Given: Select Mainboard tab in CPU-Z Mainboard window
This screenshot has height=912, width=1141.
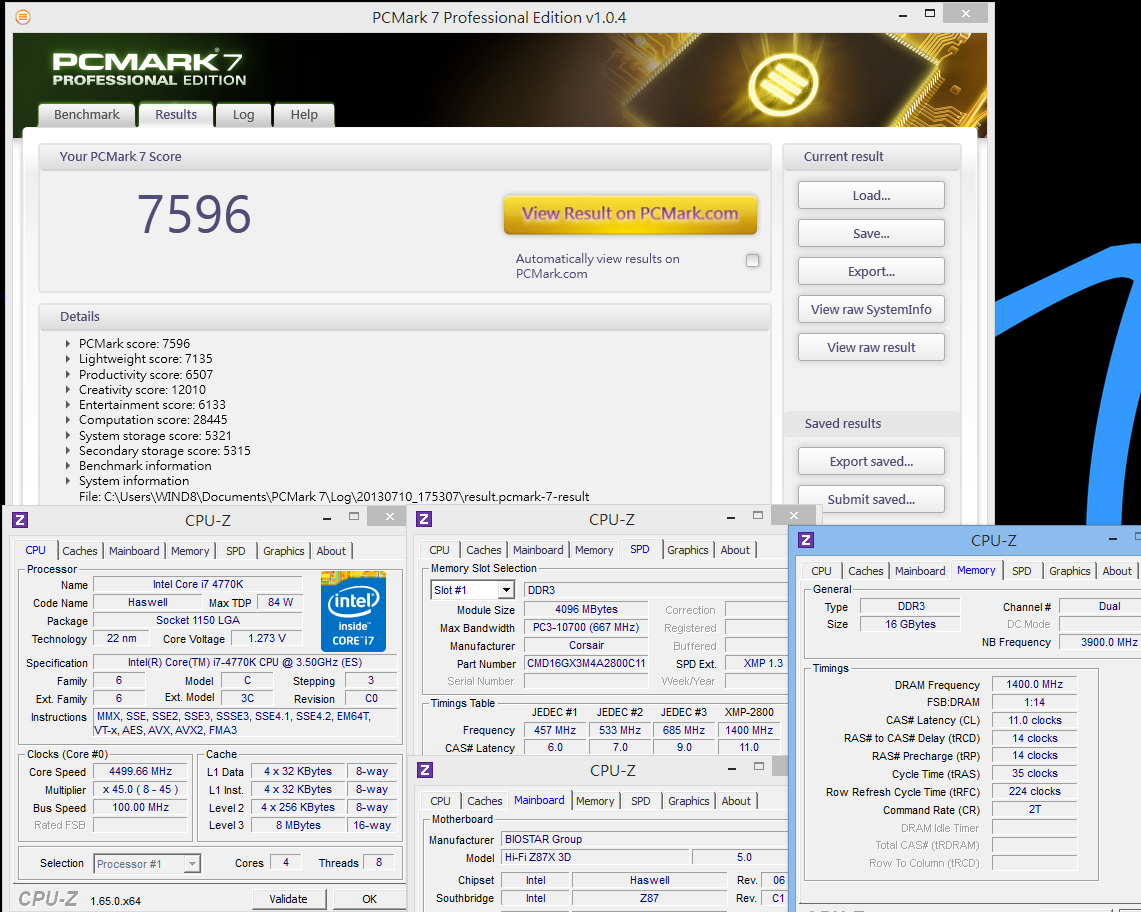Looking at the screenshot, I should pyautogui.click(x=539, y=800).
